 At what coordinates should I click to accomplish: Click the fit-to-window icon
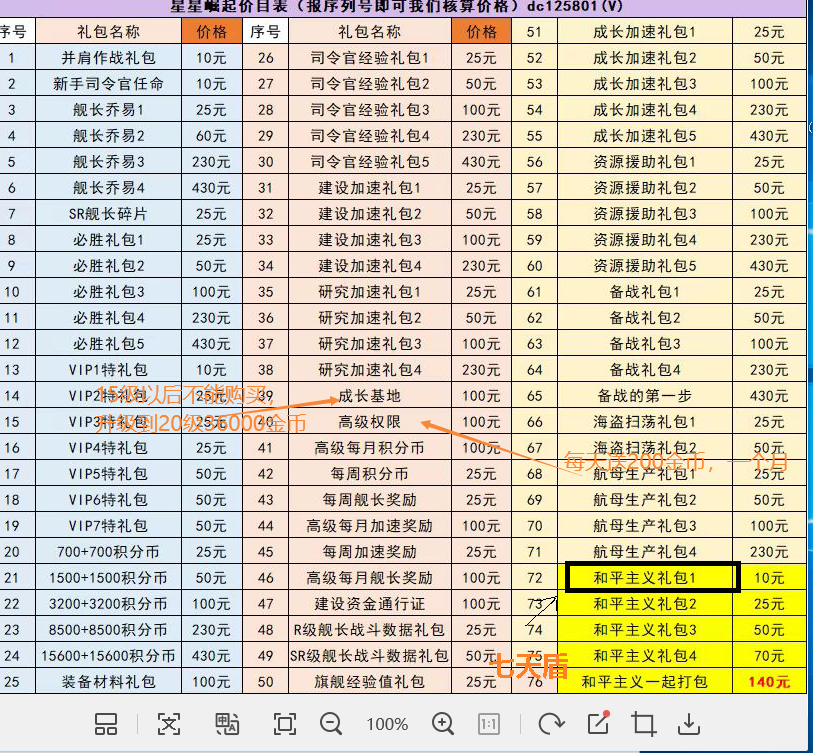[285, 724]
